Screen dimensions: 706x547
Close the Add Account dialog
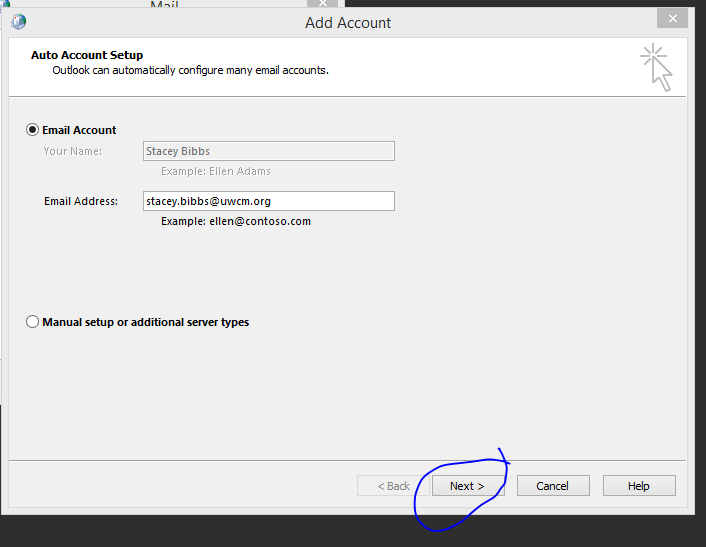click(x=671, y=18)
